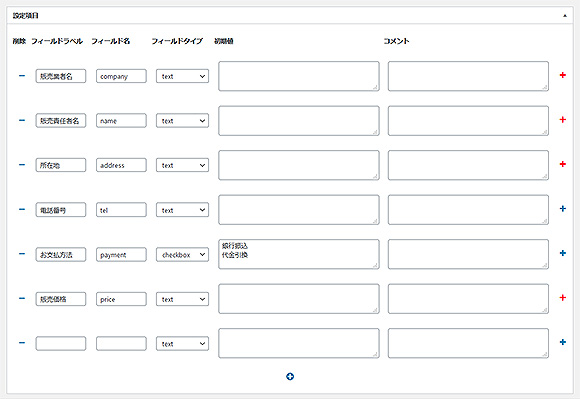
Task: Open field type dropdown for tel row
Action: (x=182, y=210)
